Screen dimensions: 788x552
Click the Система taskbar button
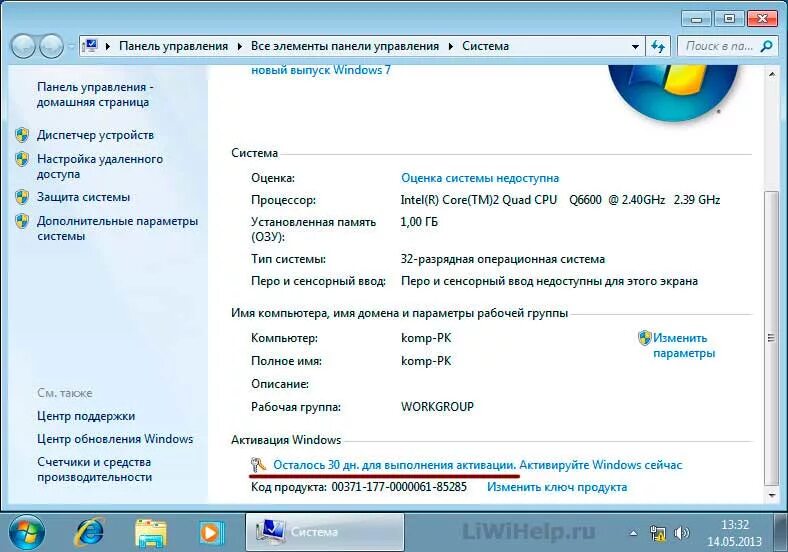tap(325, 532)
